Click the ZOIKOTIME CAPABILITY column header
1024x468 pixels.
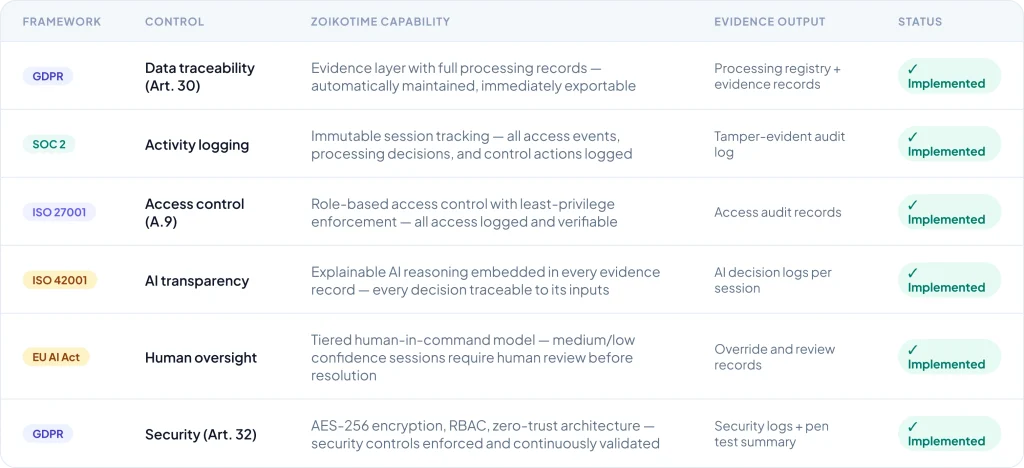[x=380, y=22]
